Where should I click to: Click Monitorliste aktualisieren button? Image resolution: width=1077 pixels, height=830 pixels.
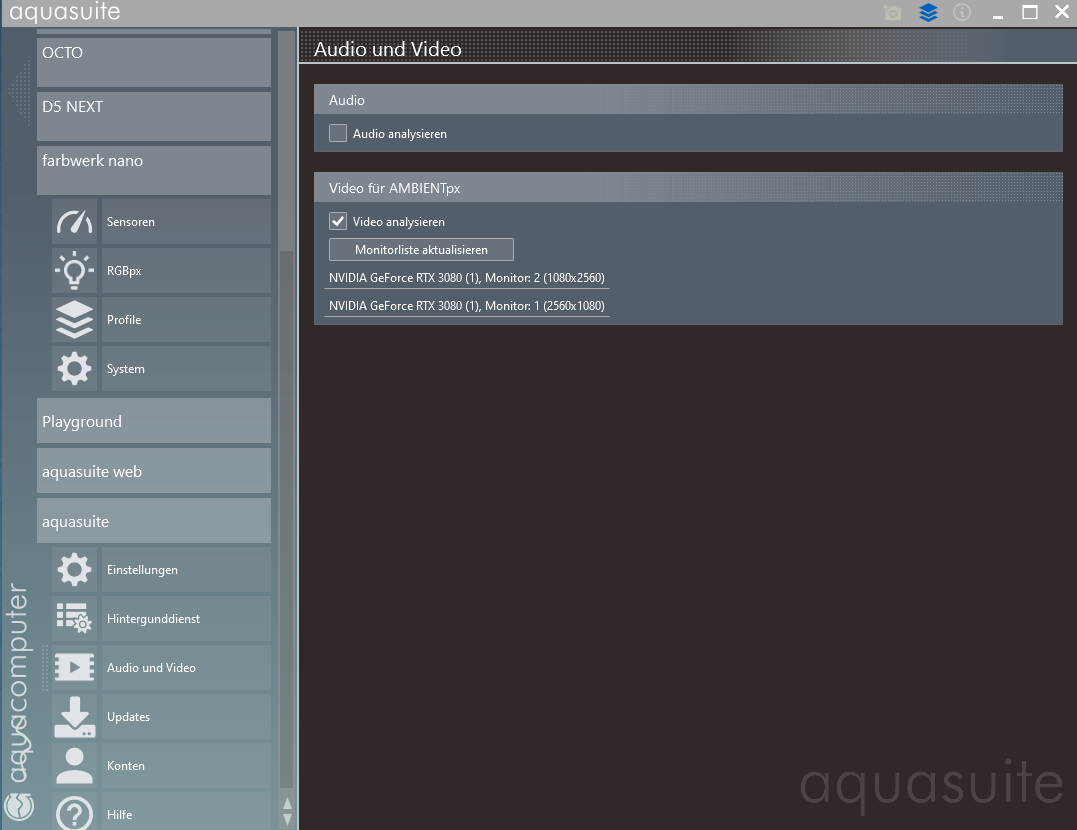[x=421, y=249]
